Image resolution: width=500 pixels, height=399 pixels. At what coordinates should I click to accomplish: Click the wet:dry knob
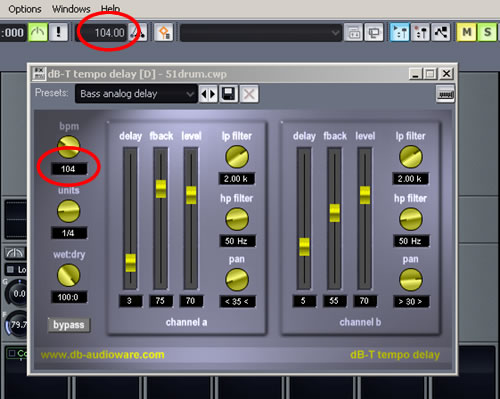[69, 275]
